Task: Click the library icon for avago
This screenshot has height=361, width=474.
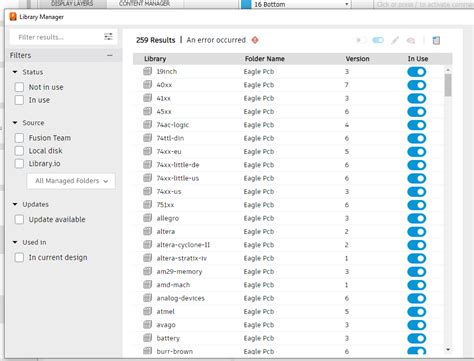Action: tap(147, 325)
